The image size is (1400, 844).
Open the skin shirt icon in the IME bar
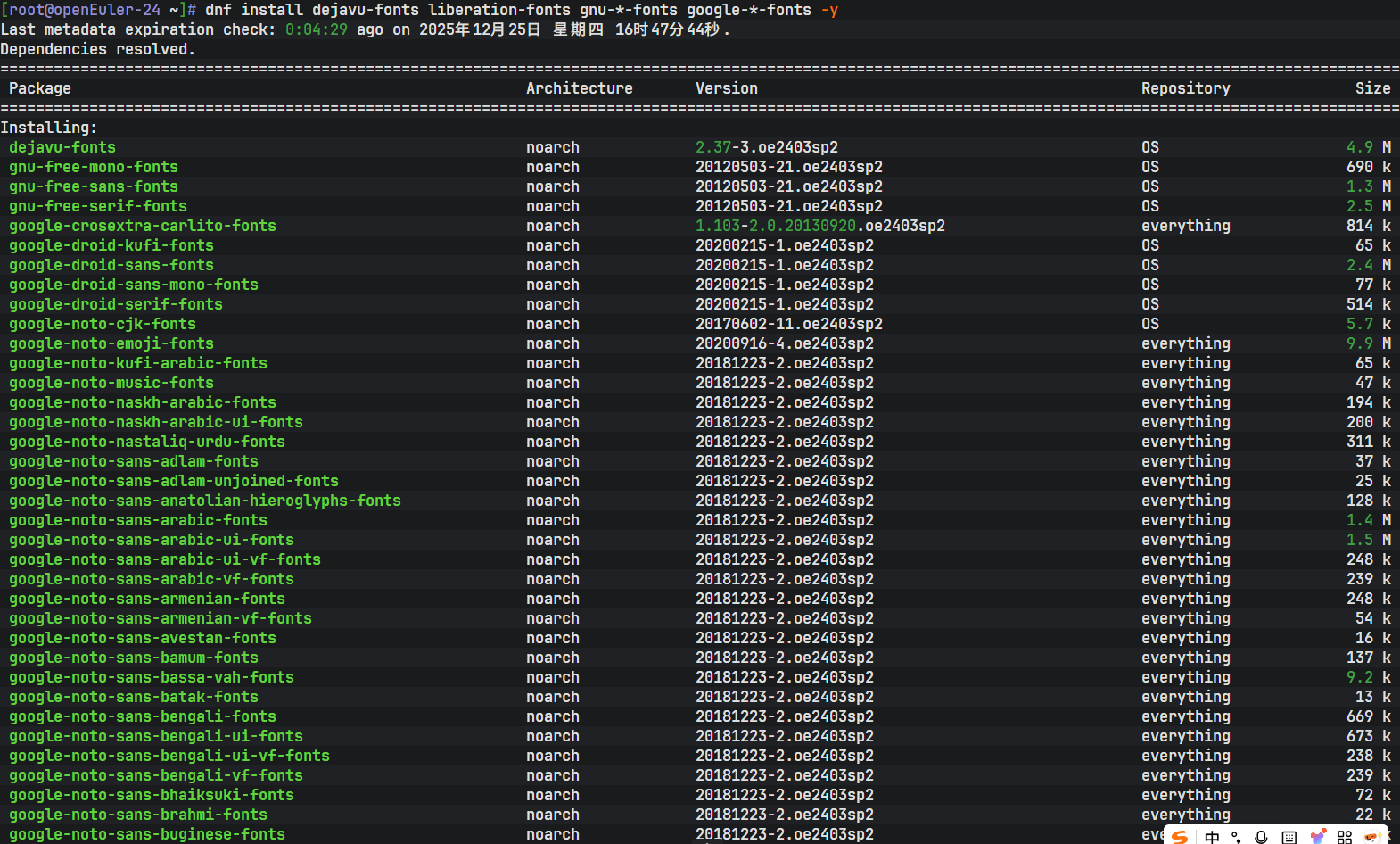tap(1317, 837)
